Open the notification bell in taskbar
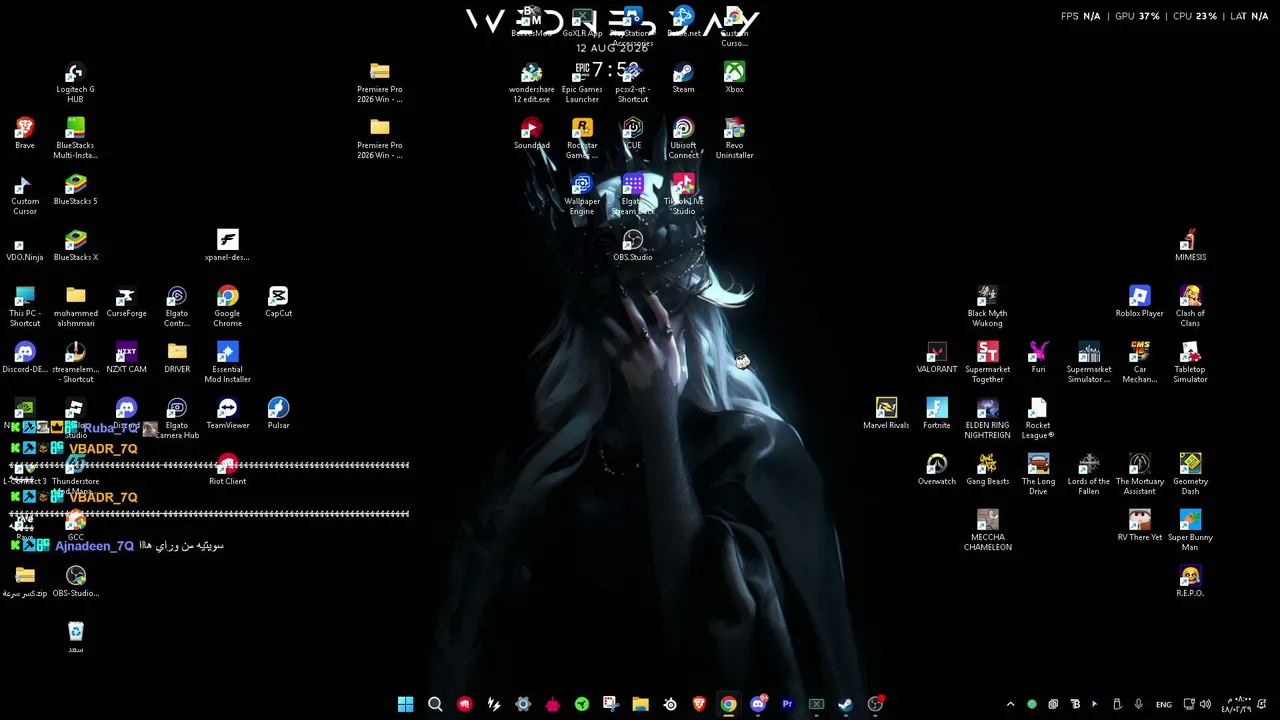Screen dimensions: 1280x720 pos(1264,704)
